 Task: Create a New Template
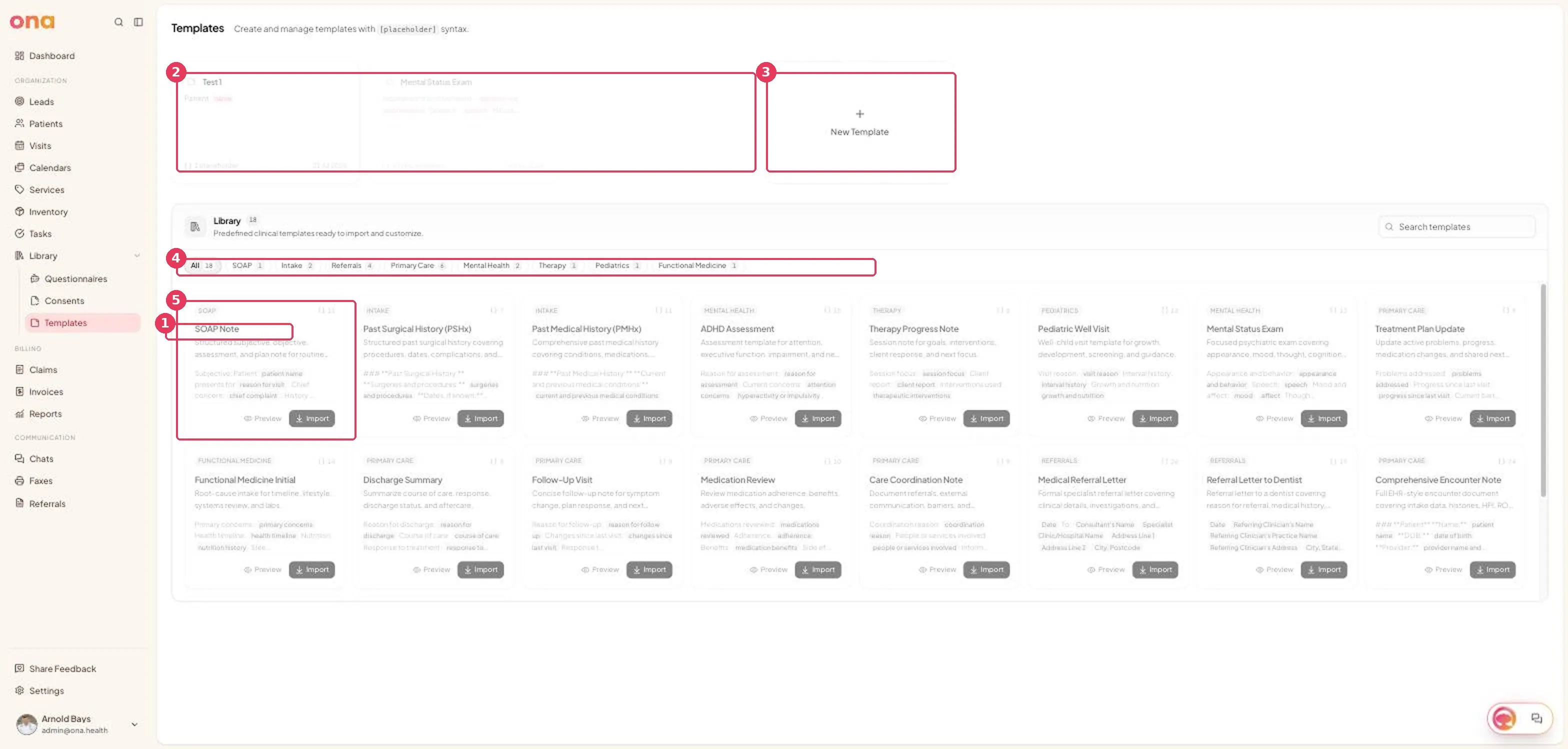point(859,122)
